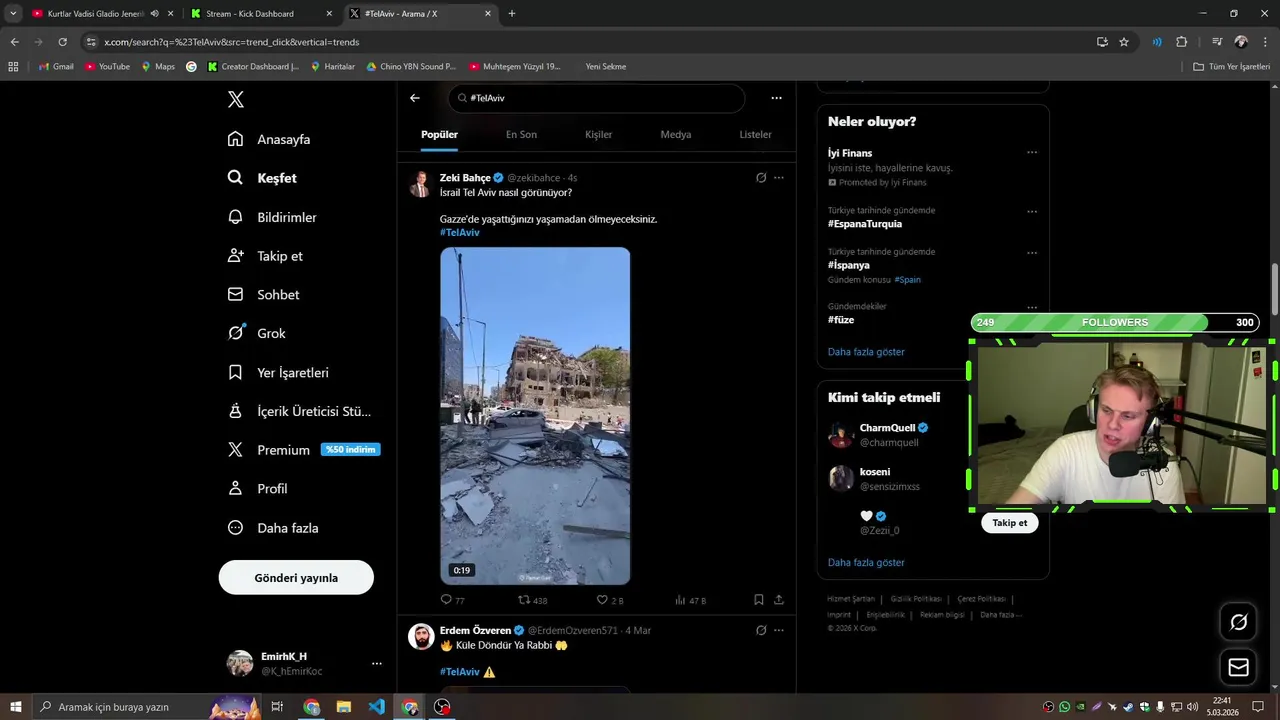Viewport: 1280px width, 720px height.
Task: Open Erdem Özveren's profile avatar
Action: click(421, 636)
